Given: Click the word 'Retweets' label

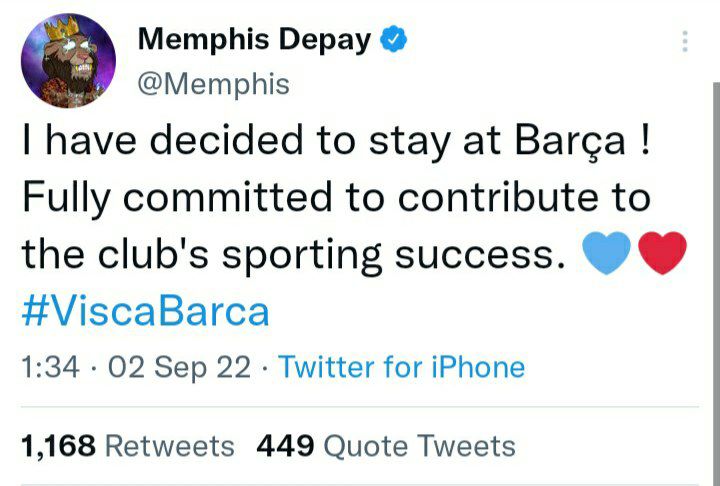Looking at the screenshot, I should 169,445.
